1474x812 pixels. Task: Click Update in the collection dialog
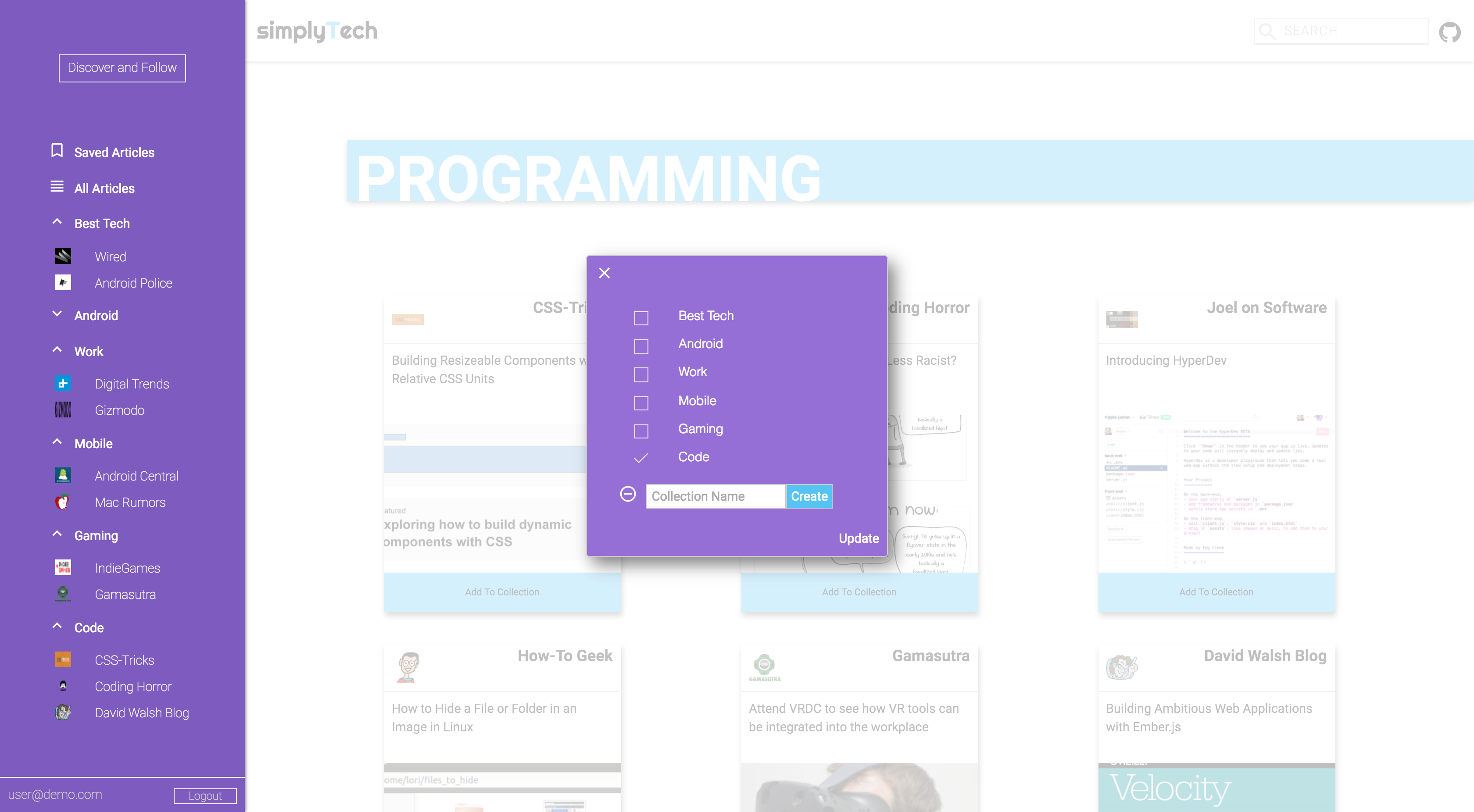pyautogui.click(x=859, y=538)
